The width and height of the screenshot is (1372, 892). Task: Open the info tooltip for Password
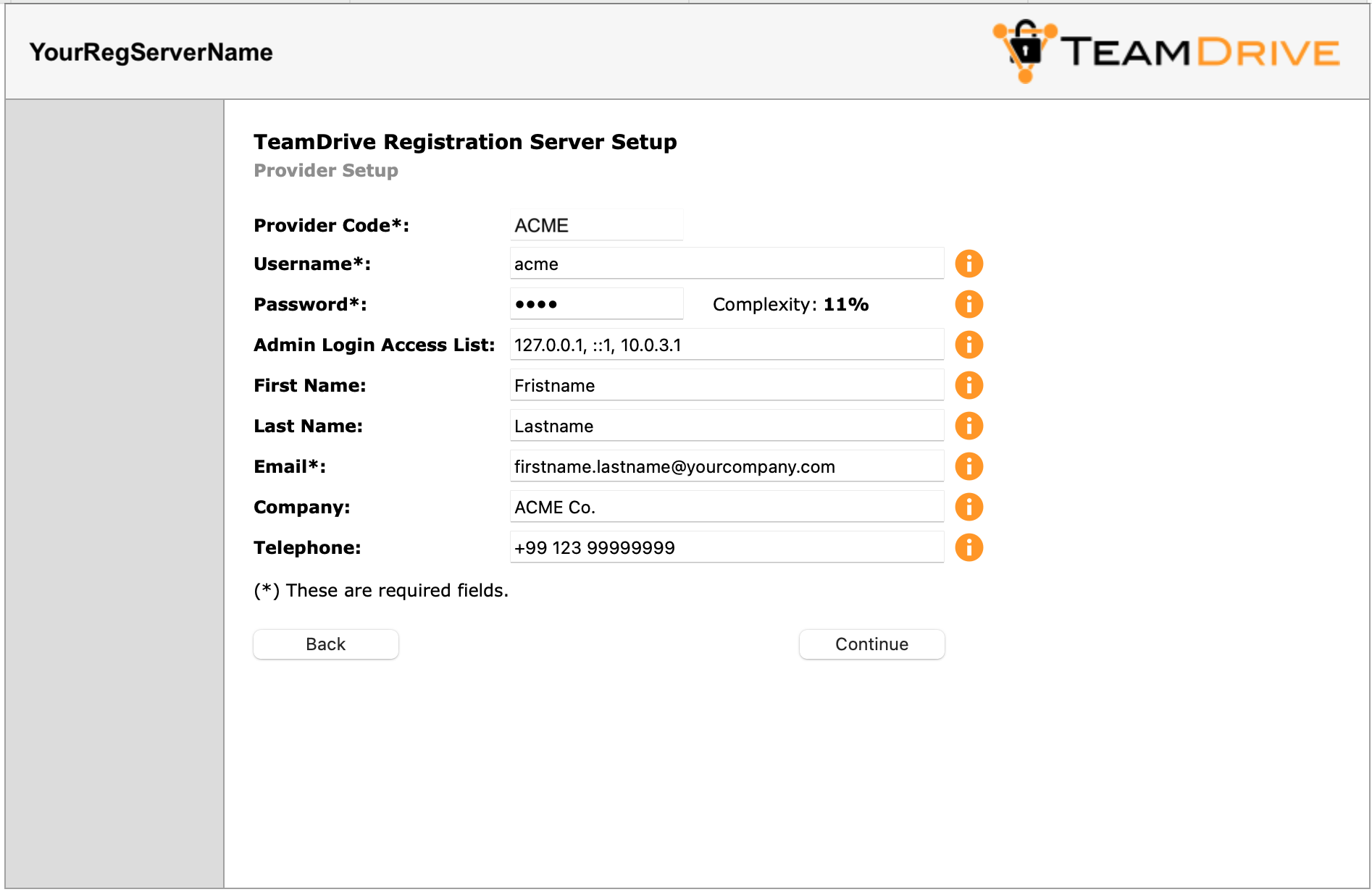pyautogui.click(x=969, y=303)
